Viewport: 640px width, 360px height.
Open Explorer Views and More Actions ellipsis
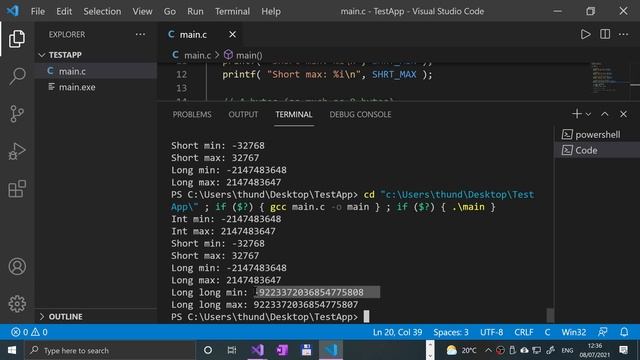click(x=140, y=34)
